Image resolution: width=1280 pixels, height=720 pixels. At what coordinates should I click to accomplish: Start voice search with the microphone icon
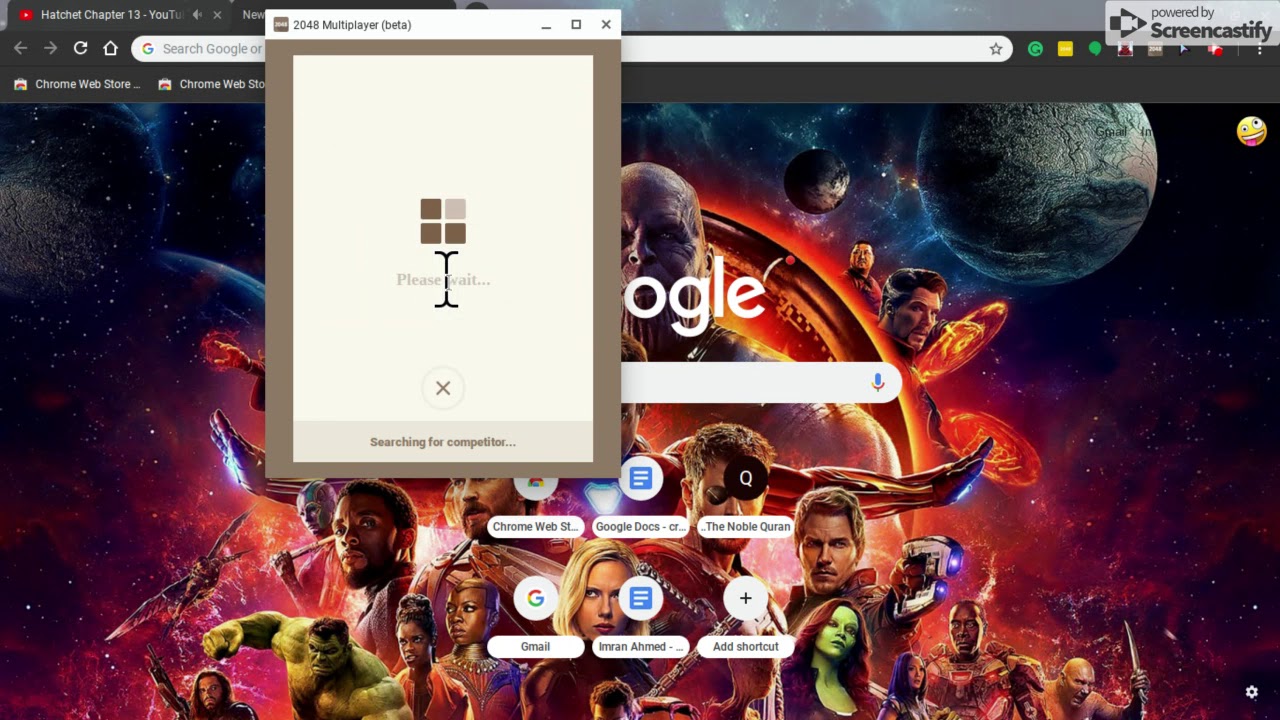click(877, 382)
